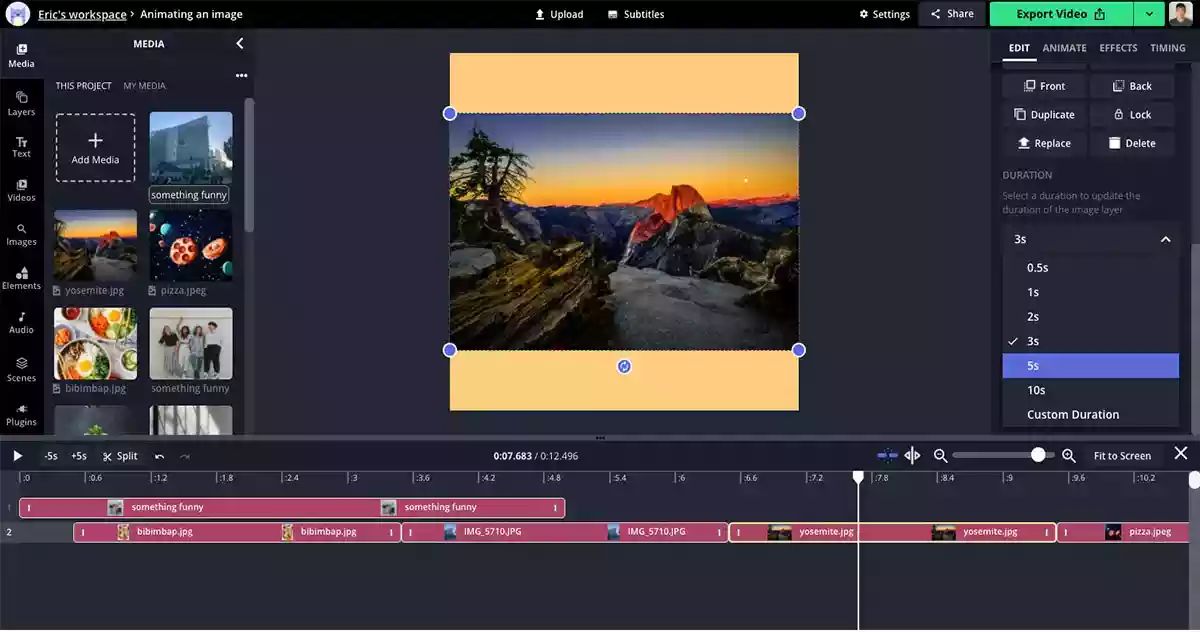Open the Audio panel
Image resolution: width=1200 pixels, height=632 pixels.
[21, 322]
